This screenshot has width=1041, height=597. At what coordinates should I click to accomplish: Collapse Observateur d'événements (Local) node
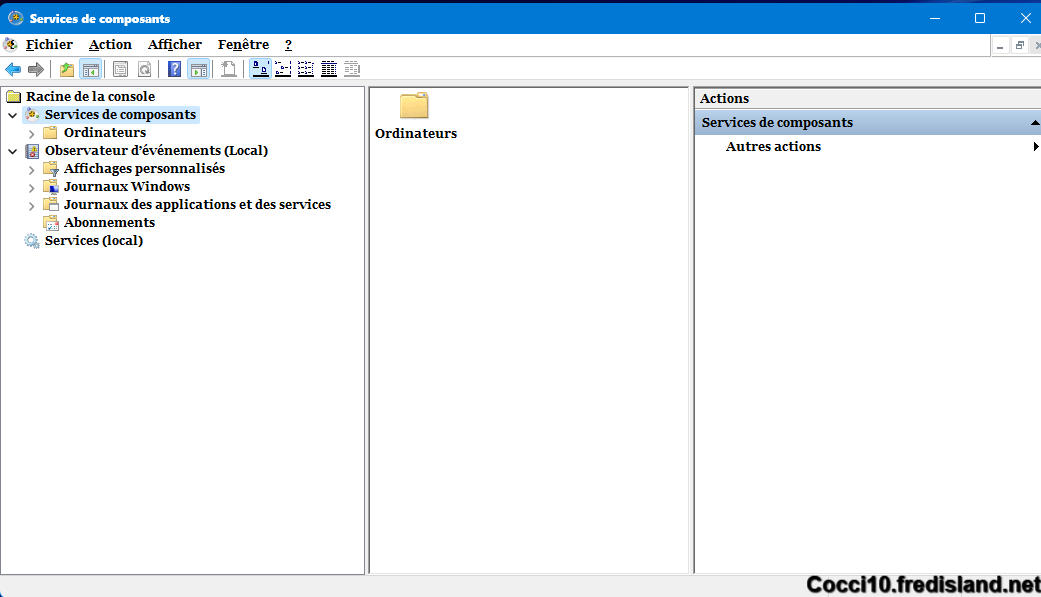coord(13,151)
